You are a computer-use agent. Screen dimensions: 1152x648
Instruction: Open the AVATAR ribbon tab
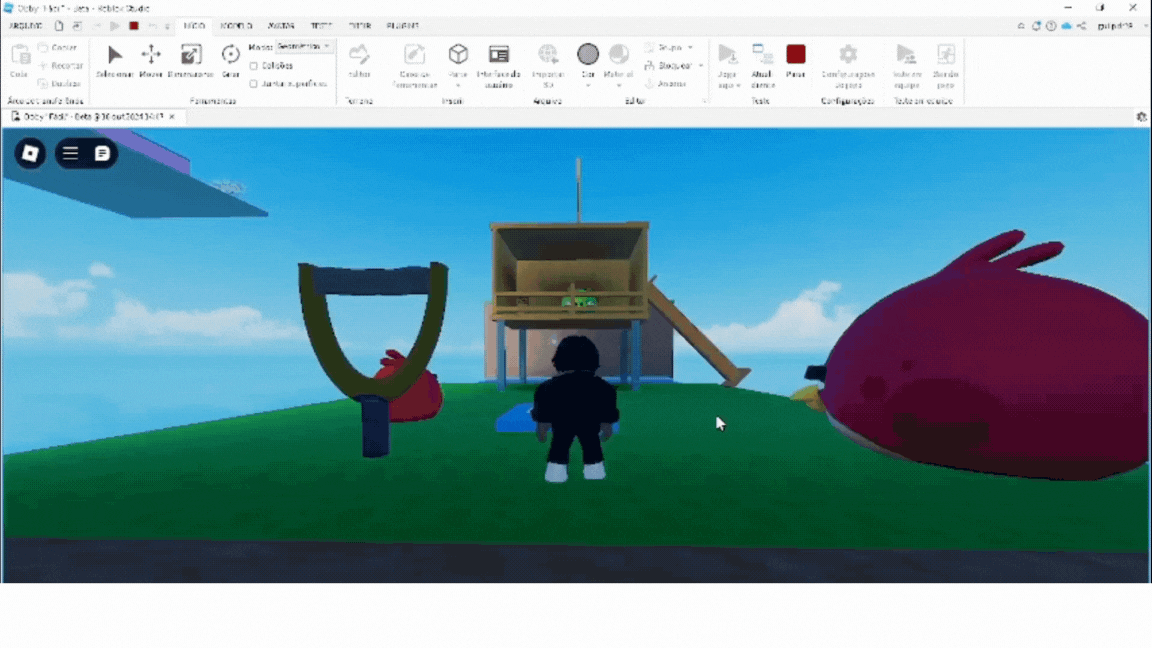280,26
